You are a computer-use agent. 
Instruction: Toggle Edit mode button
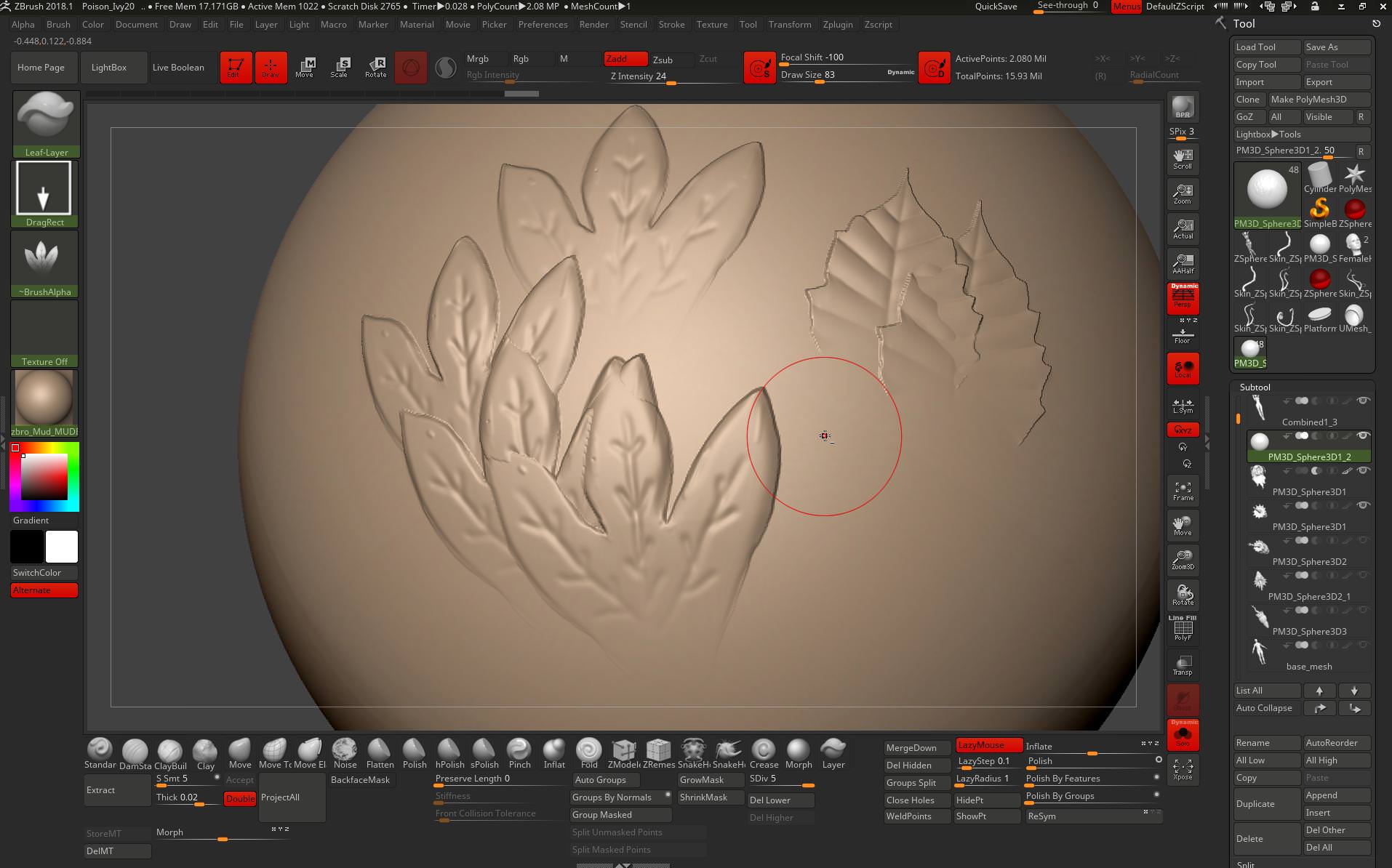coord(236,67)
